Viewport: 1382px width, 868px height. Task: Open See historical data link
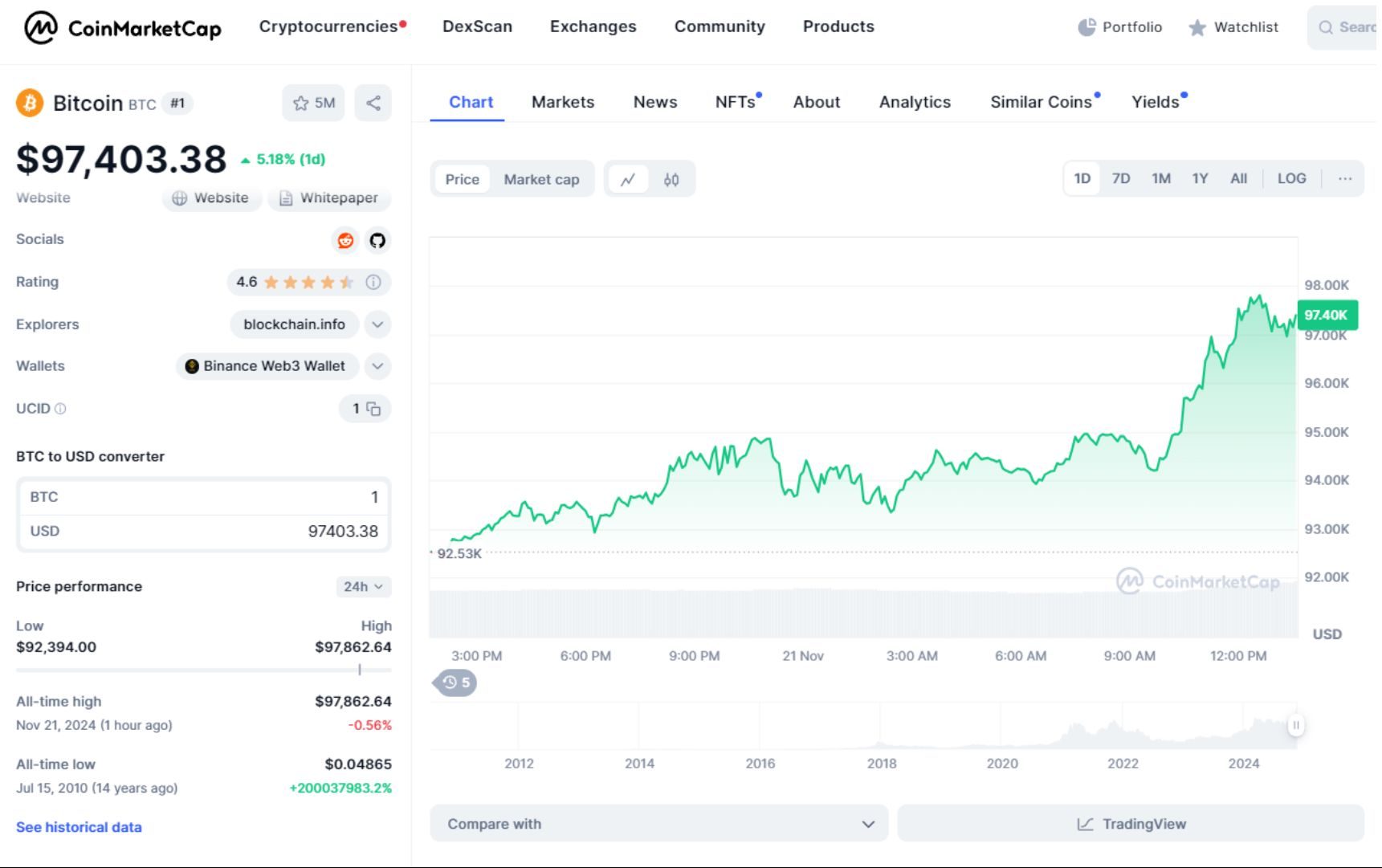[x=78, y=826]
